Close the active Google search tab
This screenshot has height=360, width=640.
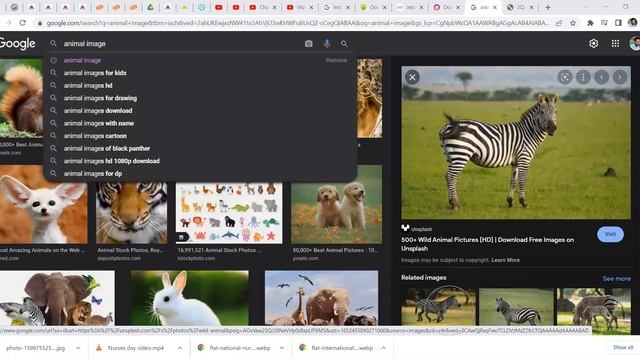point(495,7)
